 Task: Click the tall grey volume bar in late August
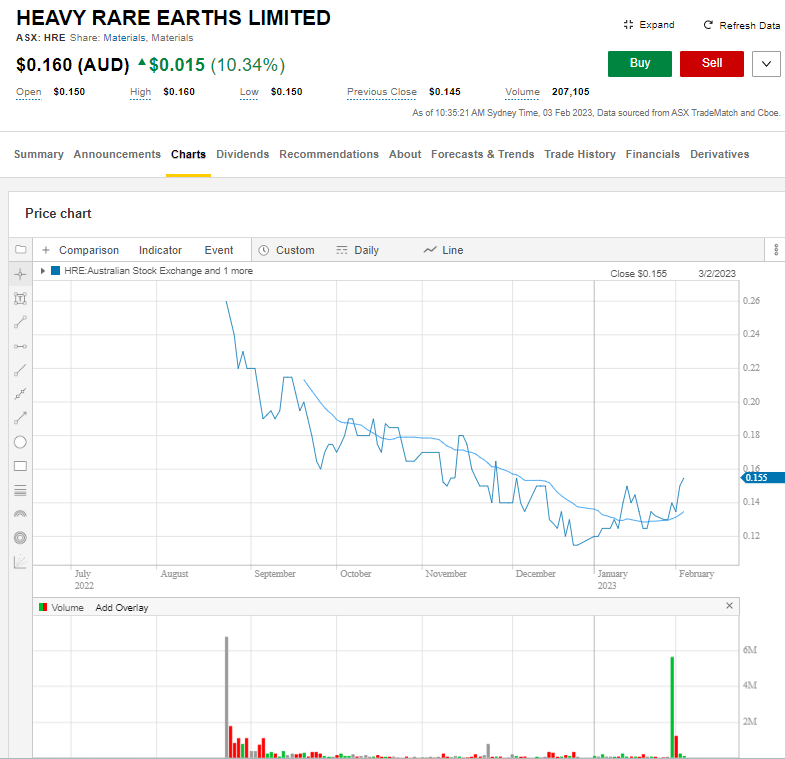click(226, 696)
